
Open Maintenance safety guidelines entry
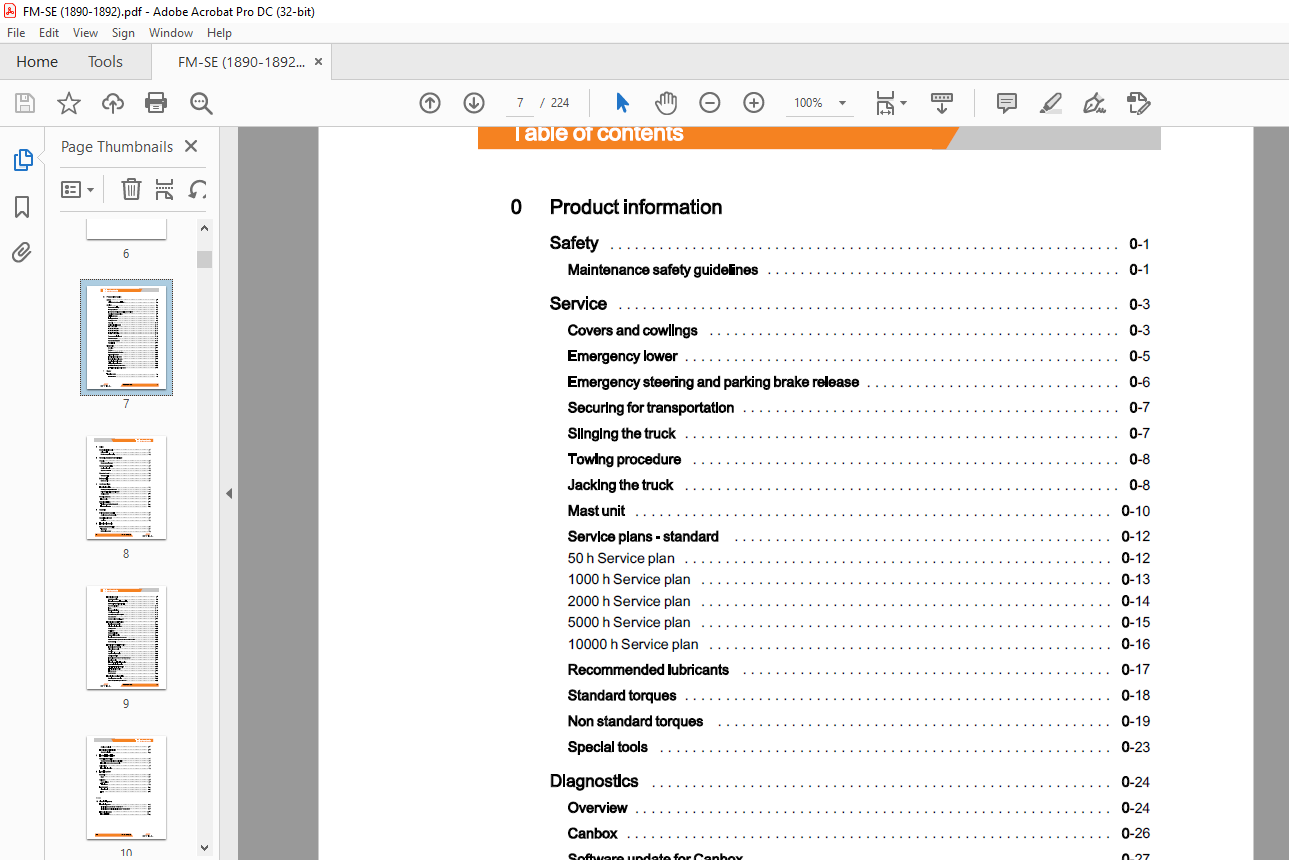click(x=663, y=270)
